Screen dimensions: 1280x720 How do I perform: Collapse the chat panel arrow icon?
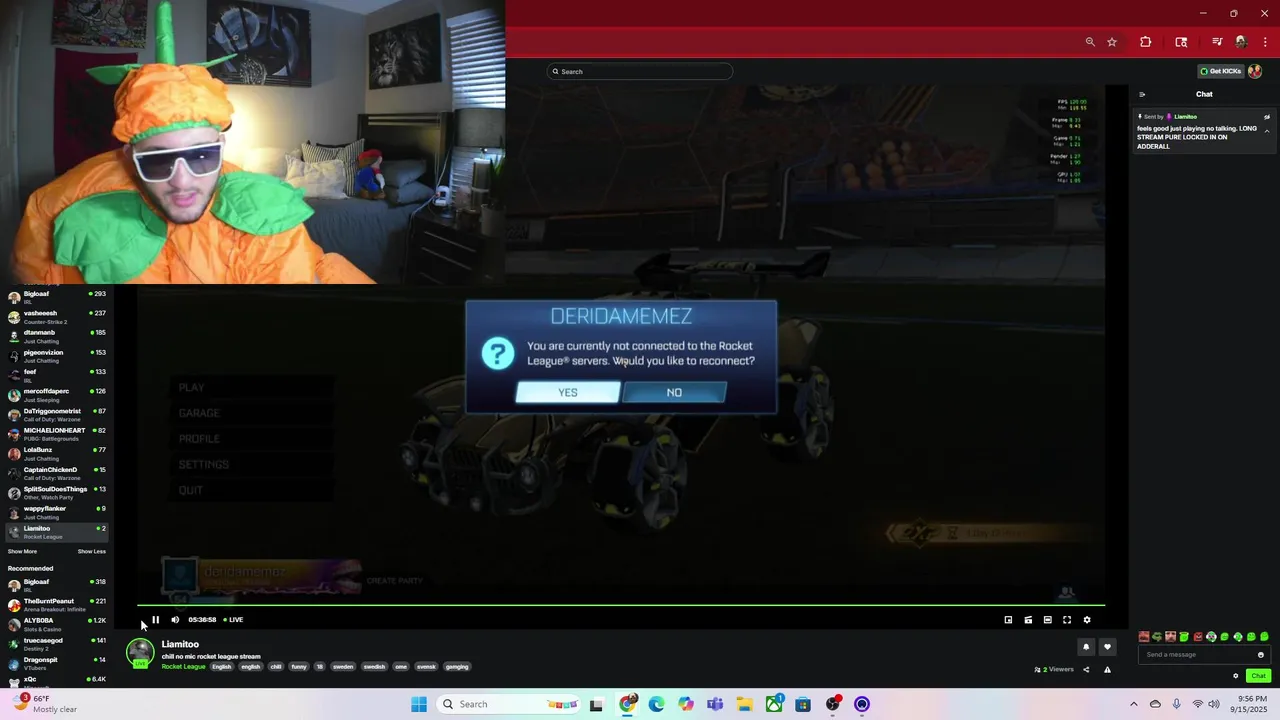coord(1142,94)
